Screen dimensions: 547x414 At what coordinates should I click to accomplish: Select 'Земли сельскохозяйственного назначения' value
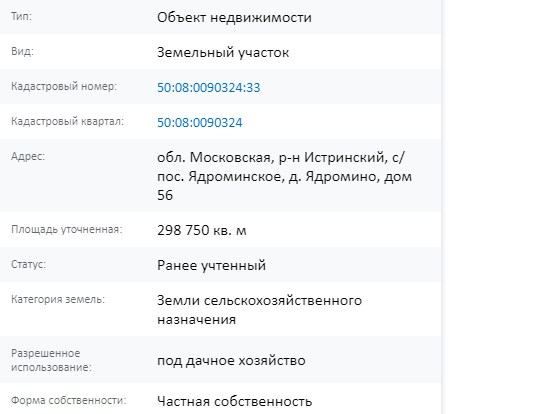(260, 310)
